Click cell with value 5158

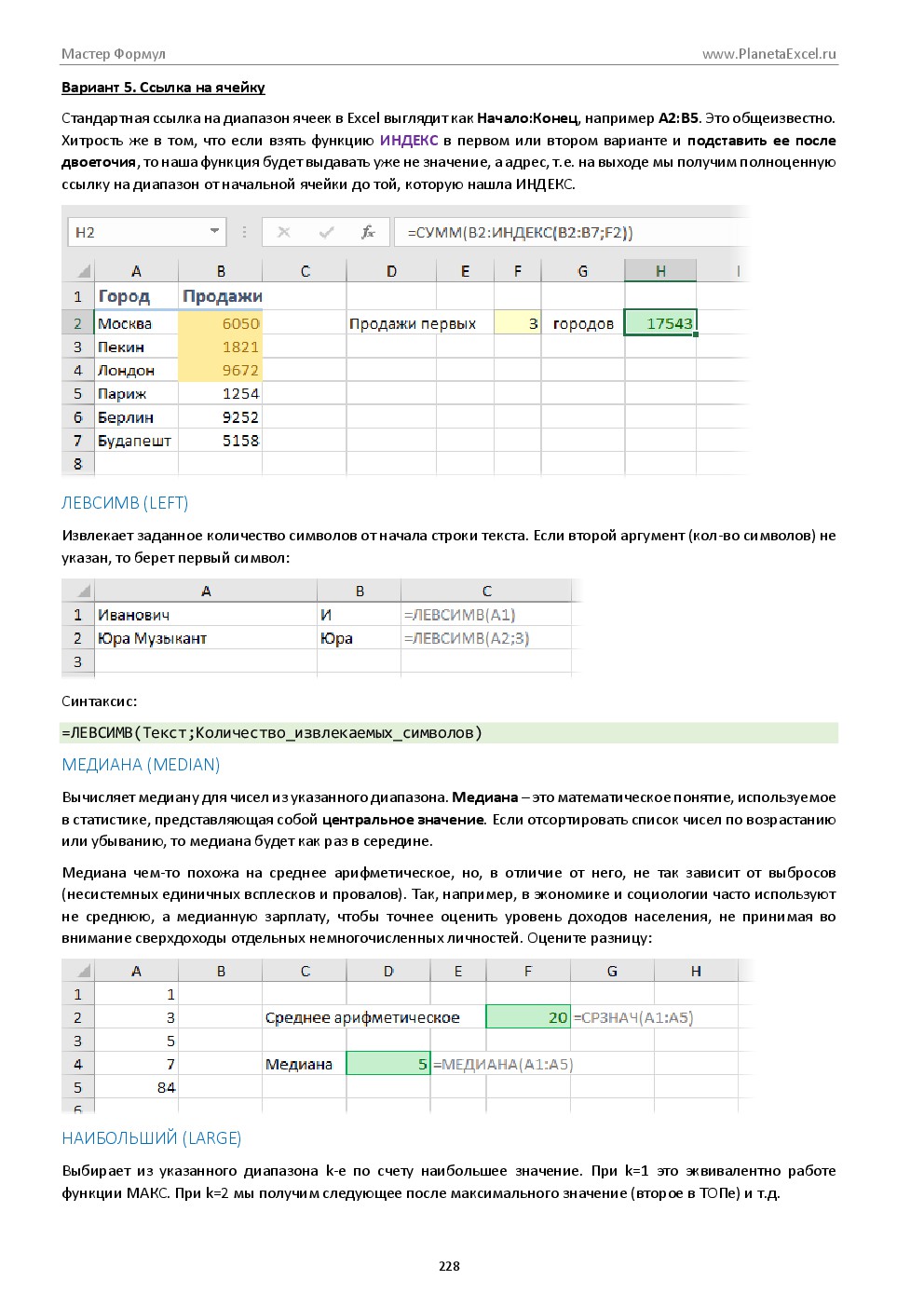tap(221, 440)
